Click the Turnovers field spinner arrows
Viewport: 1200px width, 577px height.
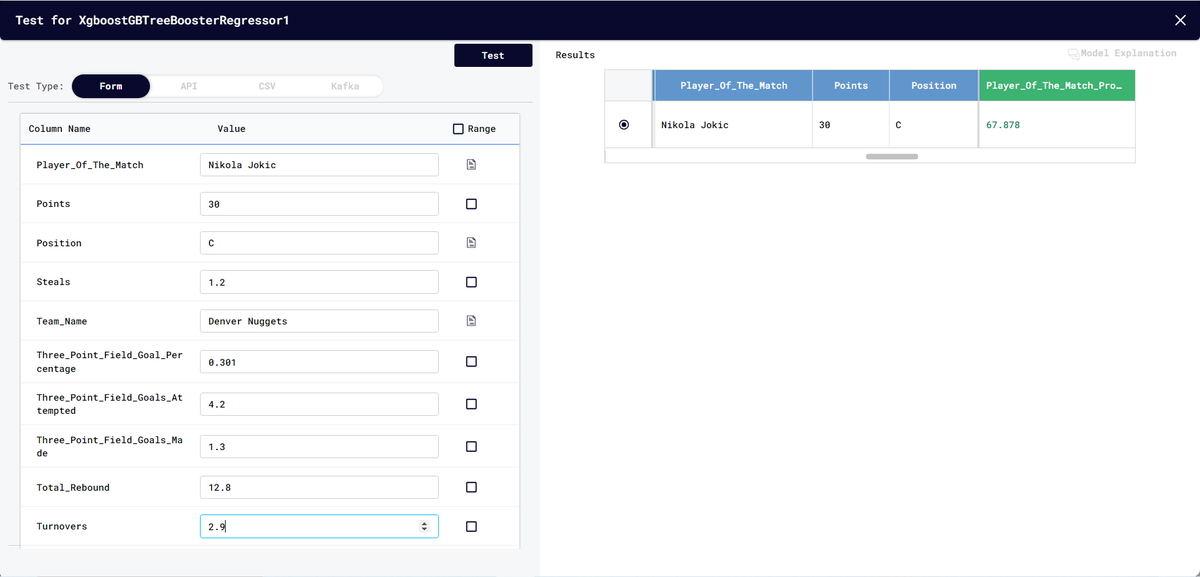point(424,526)
